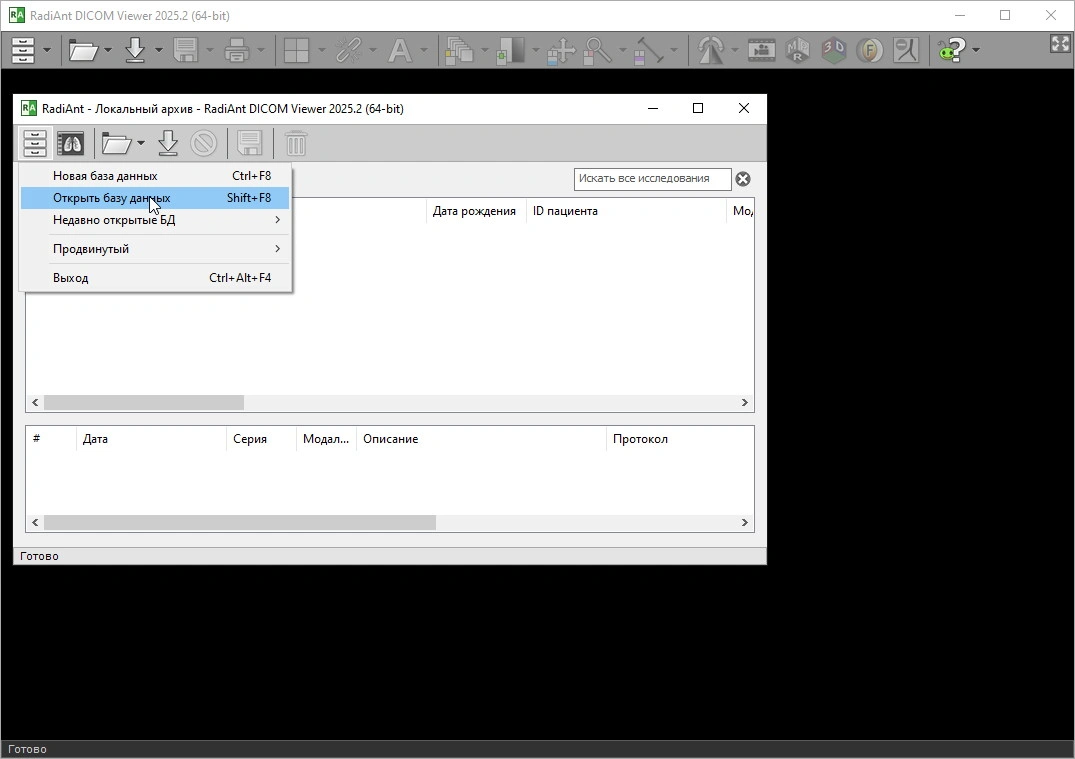This screenshot has width=1075, height=759.
Task: Click the letter A annotations icon
Action: 400,50
